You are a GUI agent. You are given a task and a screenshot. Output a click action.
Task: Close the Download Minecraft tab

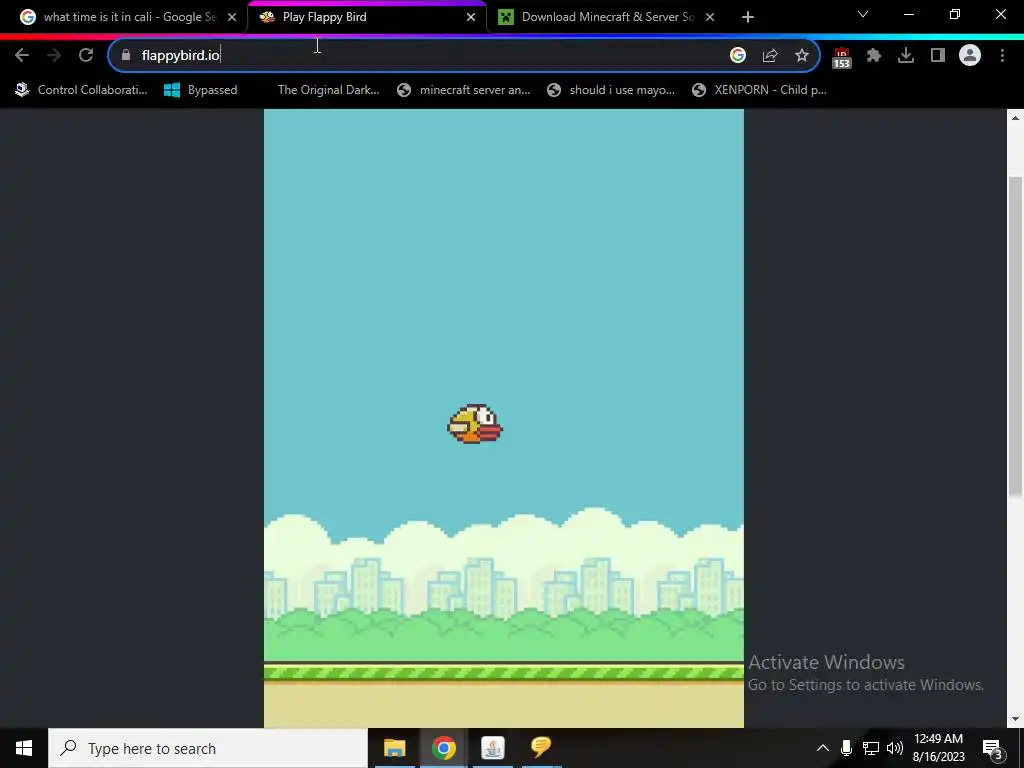click(x=710, y=17)
